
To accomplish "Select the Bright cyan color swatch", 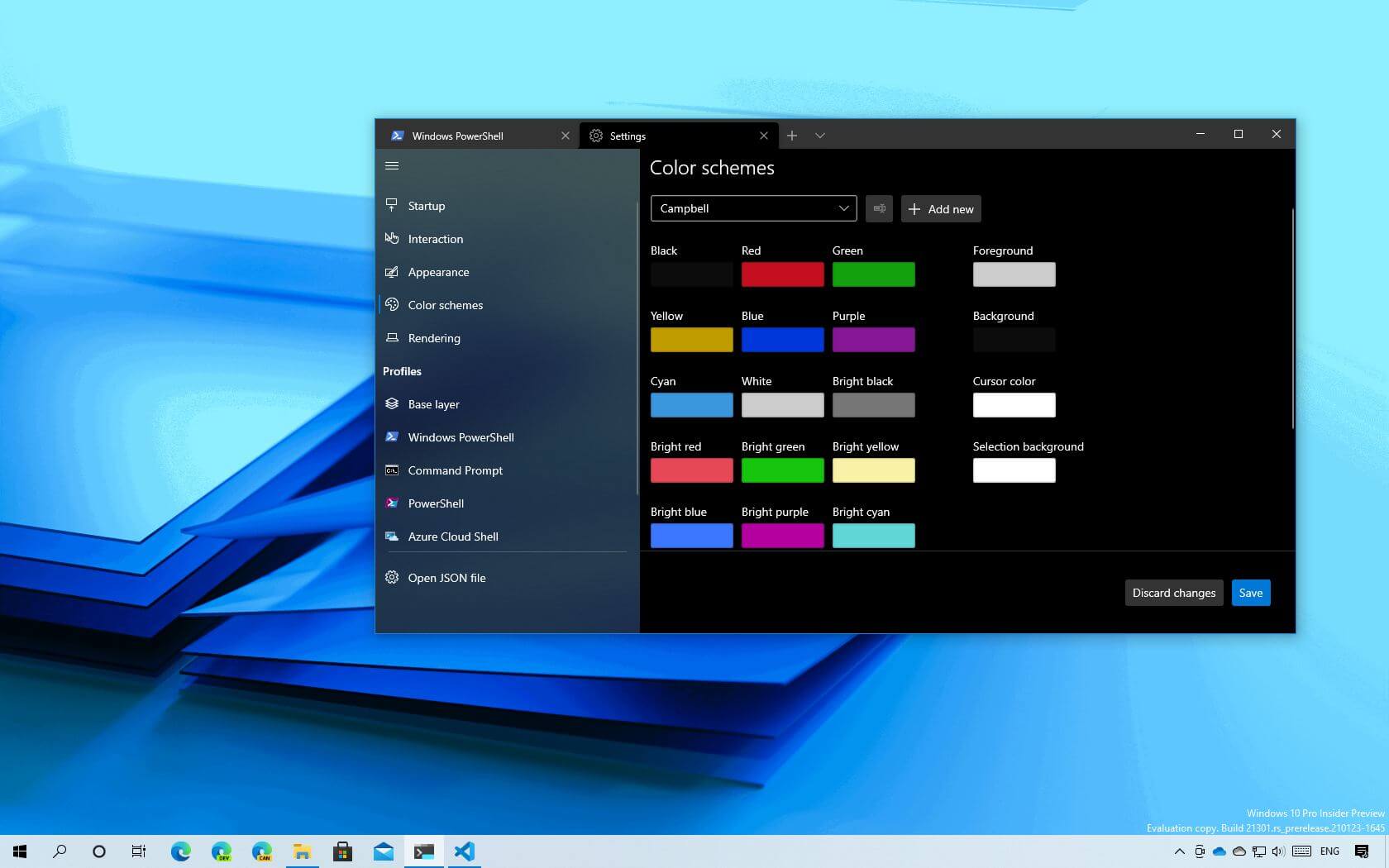I will [873, 535].
